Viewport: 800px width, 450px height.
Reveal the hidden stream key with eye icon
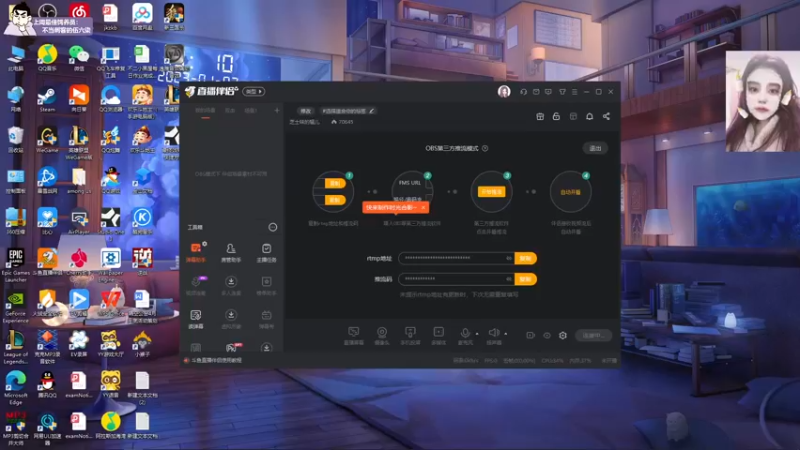coord(509,279)
